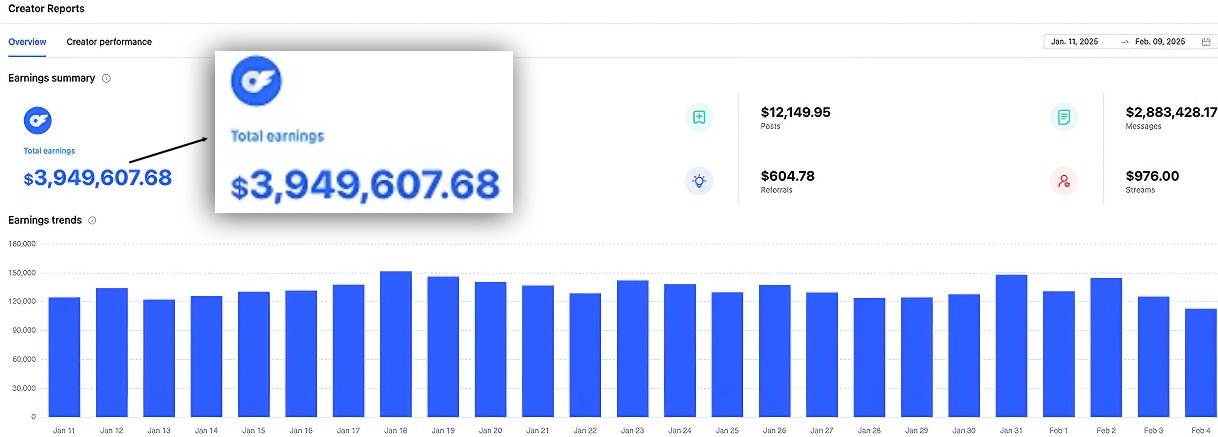Click the $976.00 Streams amount
This screenshot has width=1218, height=437.
pos(1152,176)
